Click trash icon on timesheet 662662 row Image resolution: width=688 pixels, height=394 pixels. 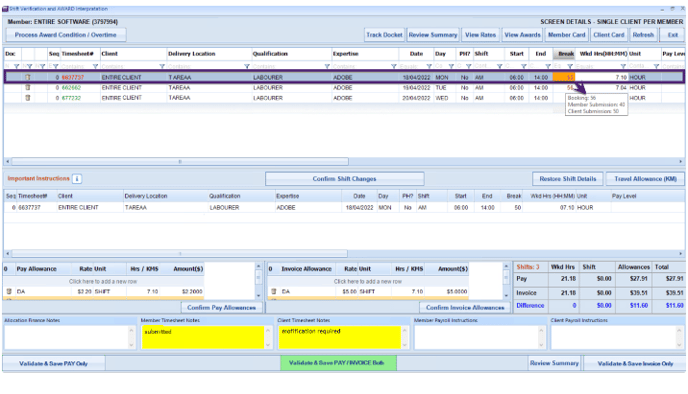point(28,87)
